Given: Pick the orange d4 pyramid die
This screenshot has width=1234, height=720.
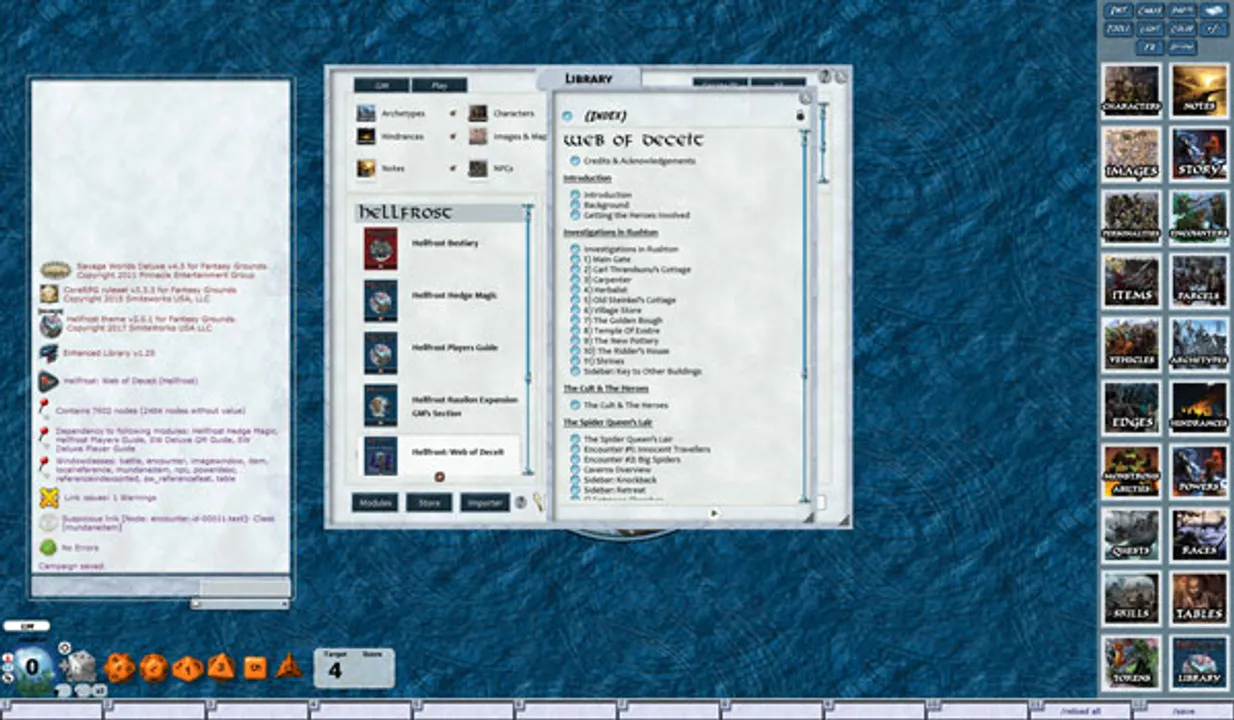Looking at the screenshot, I should point(288,665).
